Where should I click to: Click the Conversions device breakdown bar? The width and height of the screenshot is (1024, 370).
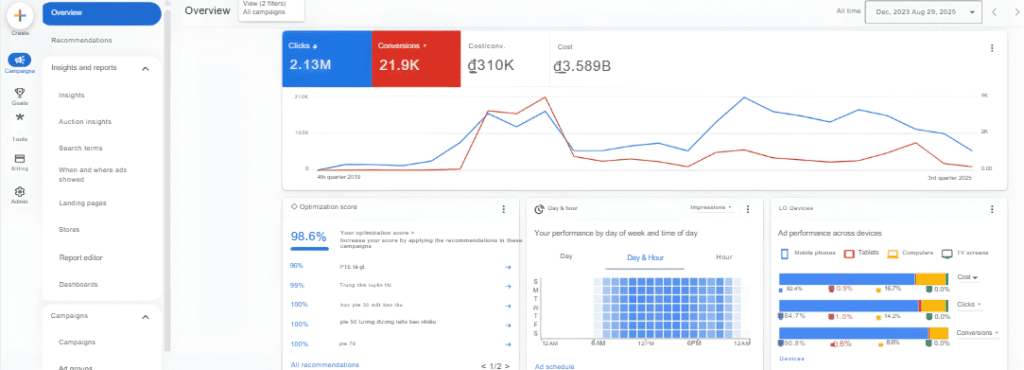(x=864, y=333)
